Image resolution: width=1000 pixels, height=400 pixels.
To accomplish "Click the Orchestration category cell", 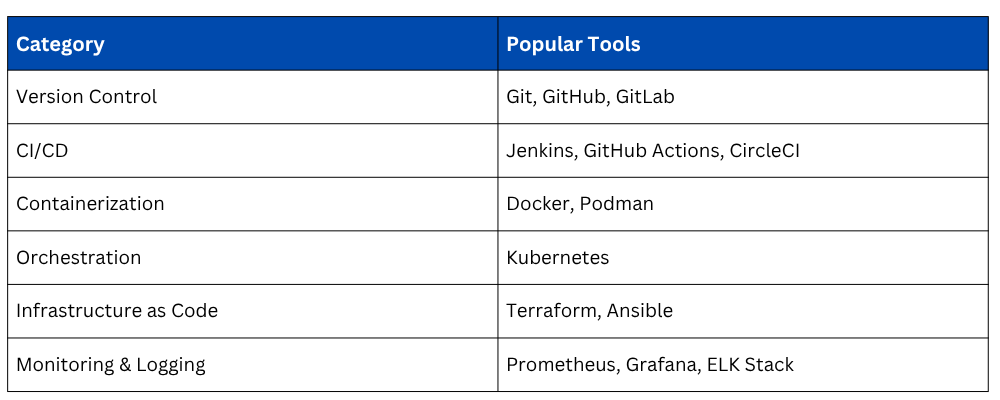I will pyautogui.click(x=79, y=257).
